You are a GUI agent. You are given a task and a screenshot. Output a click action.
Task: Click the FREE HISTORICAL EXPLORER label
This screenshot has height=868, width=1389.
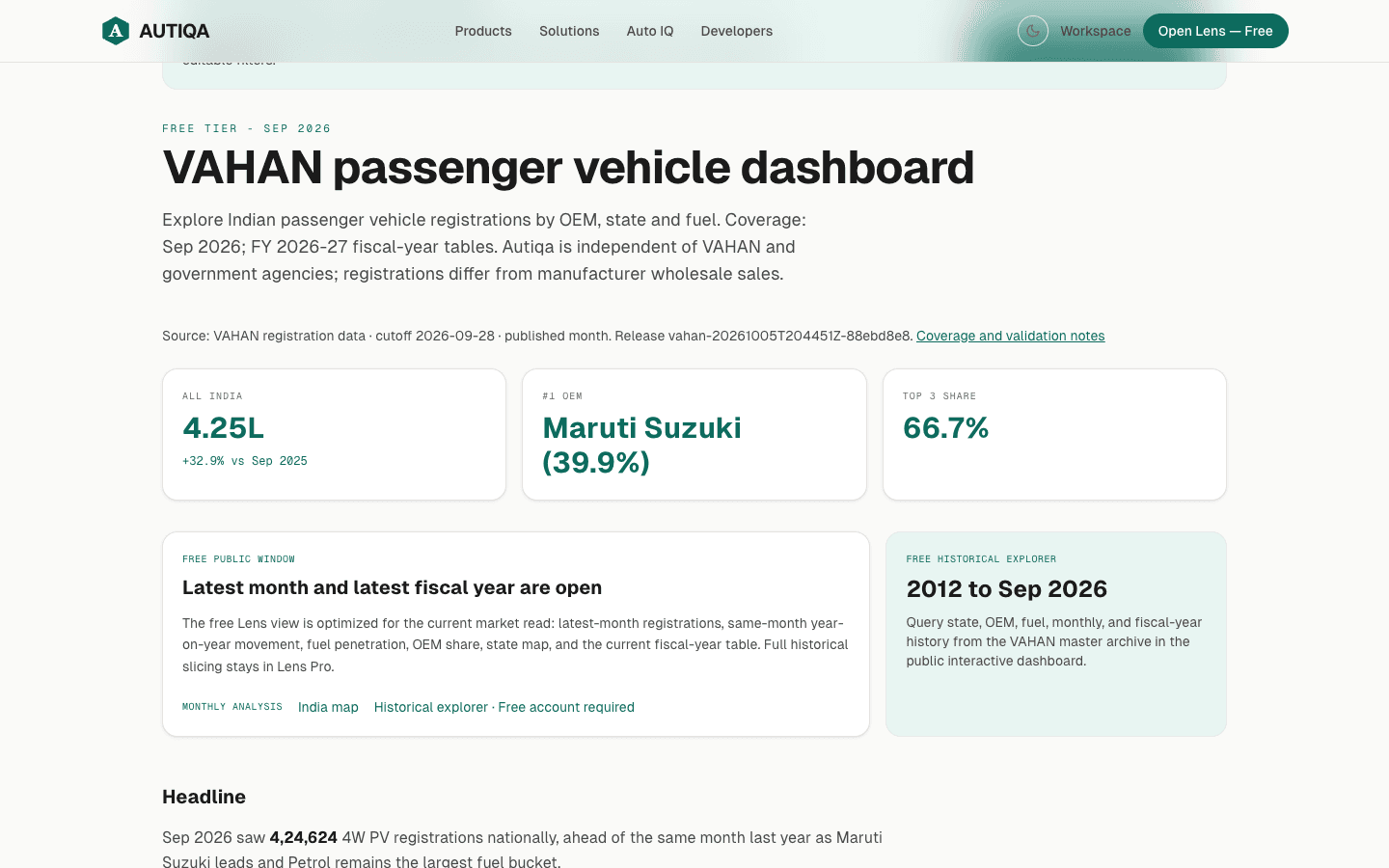coord(982,559)
